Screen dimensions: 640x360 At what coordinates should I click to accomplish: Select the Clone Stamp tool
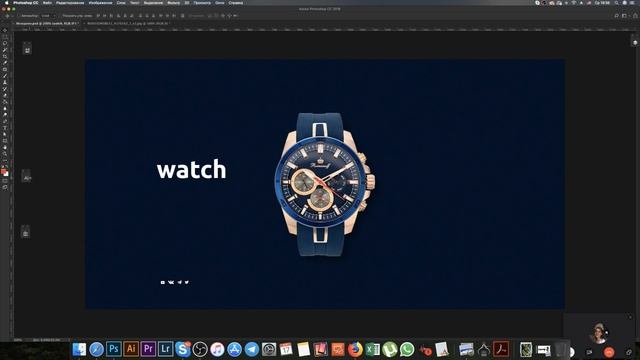click(x=5, y=82)
